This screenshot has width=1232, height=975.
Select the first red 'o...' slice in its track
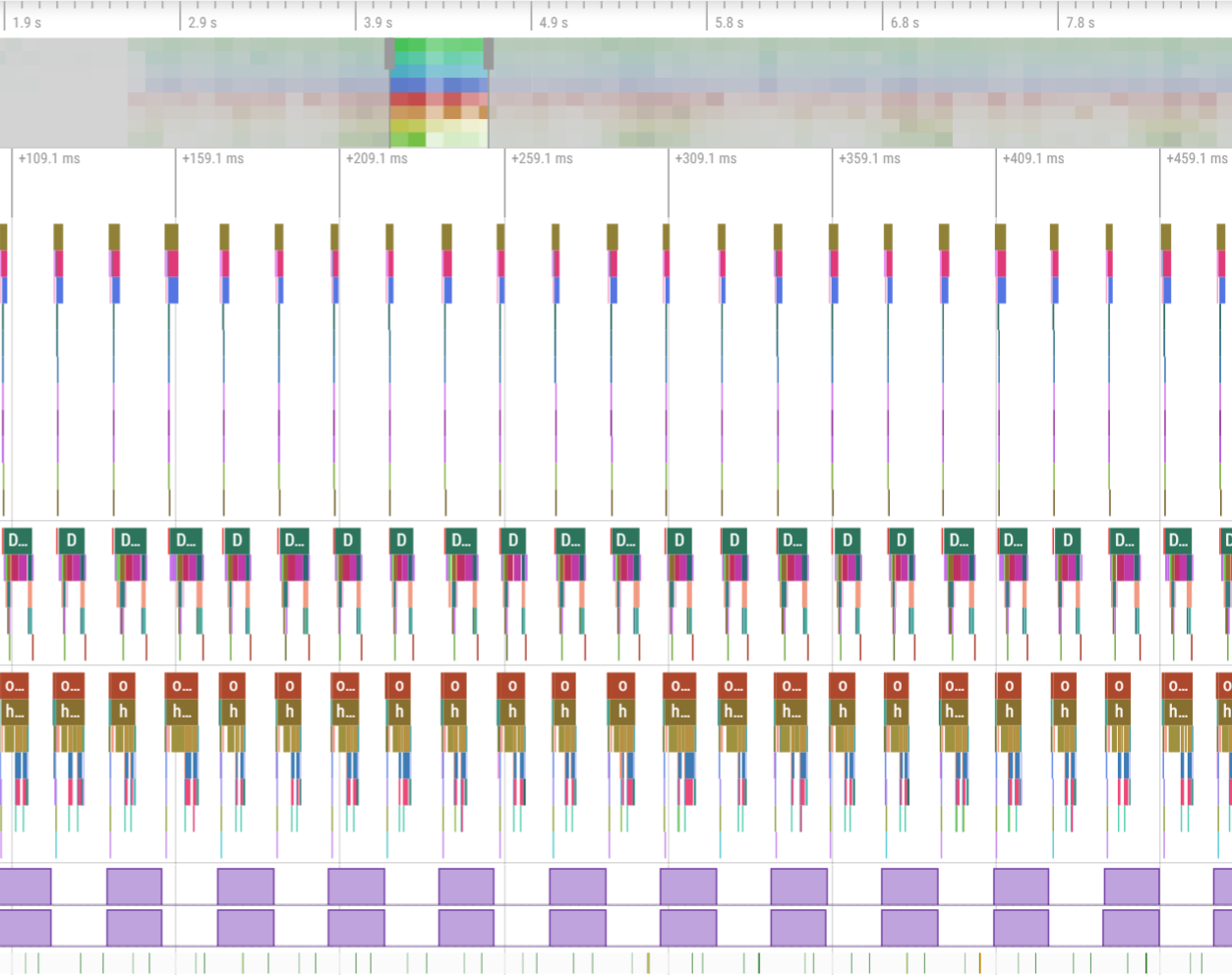tap(14, 685)
